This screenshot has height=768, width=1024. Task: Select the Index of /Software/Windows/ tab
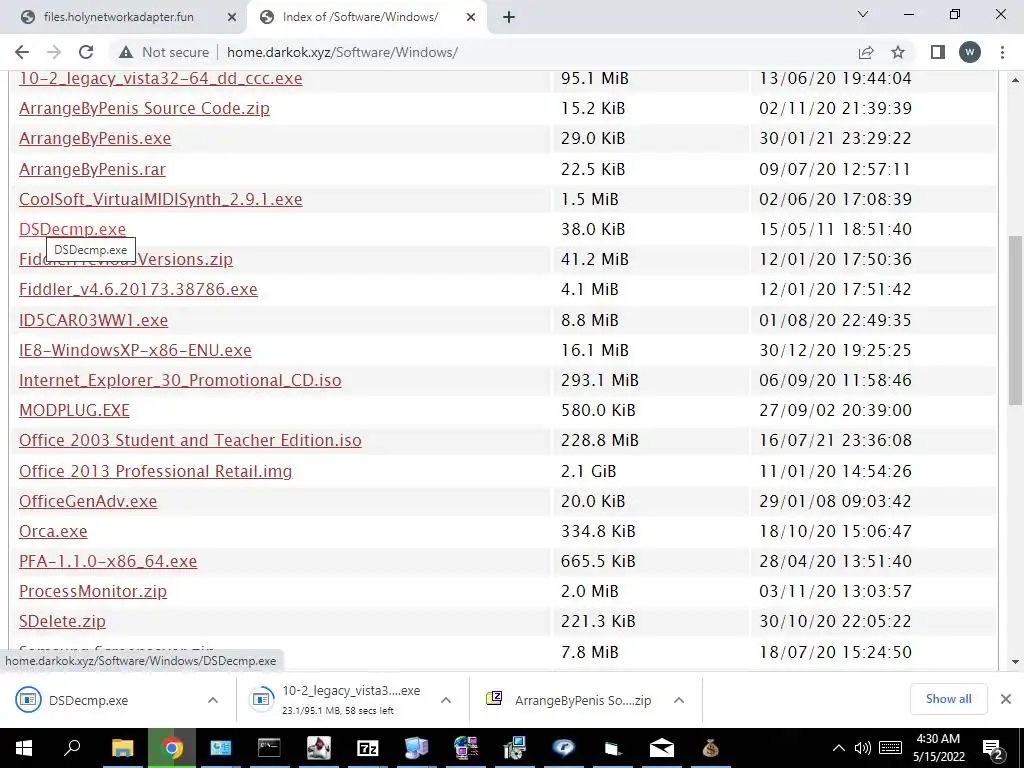pos(359,17)
